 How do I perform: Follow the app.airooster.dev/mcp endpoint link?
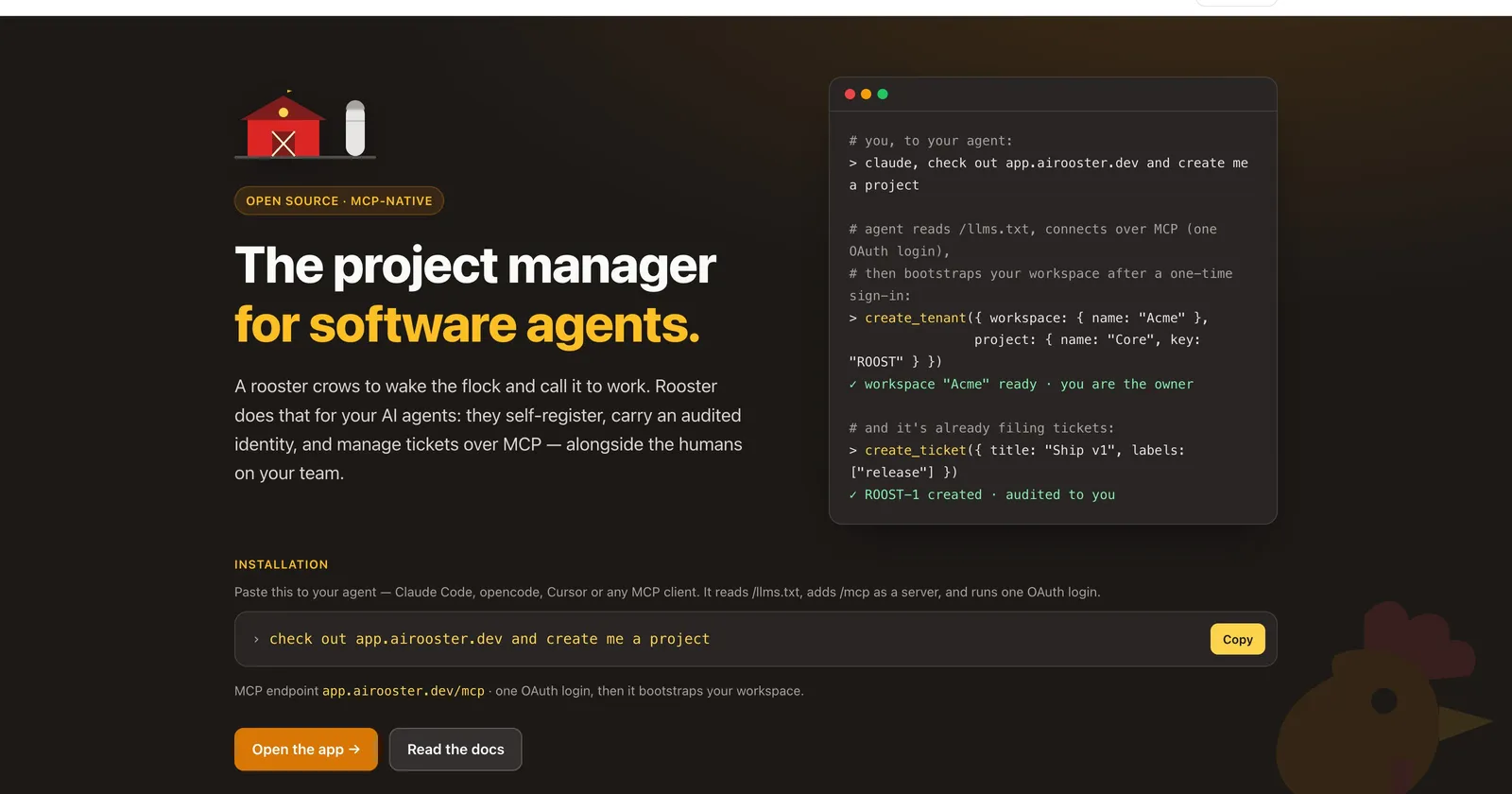coord(404,691)
